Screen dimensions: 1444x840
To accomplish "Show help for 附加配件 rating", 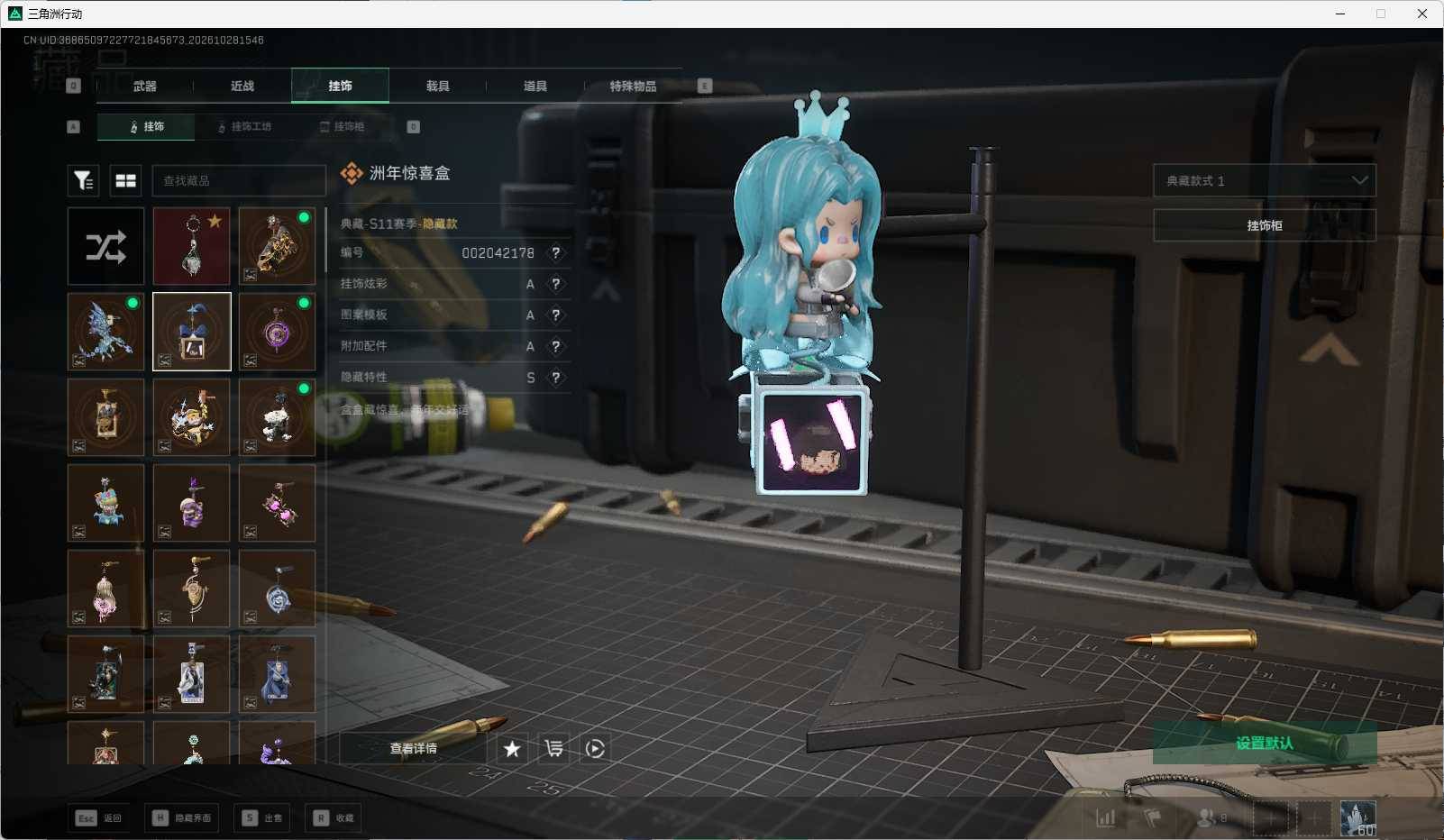I will (x=556, y=346).
